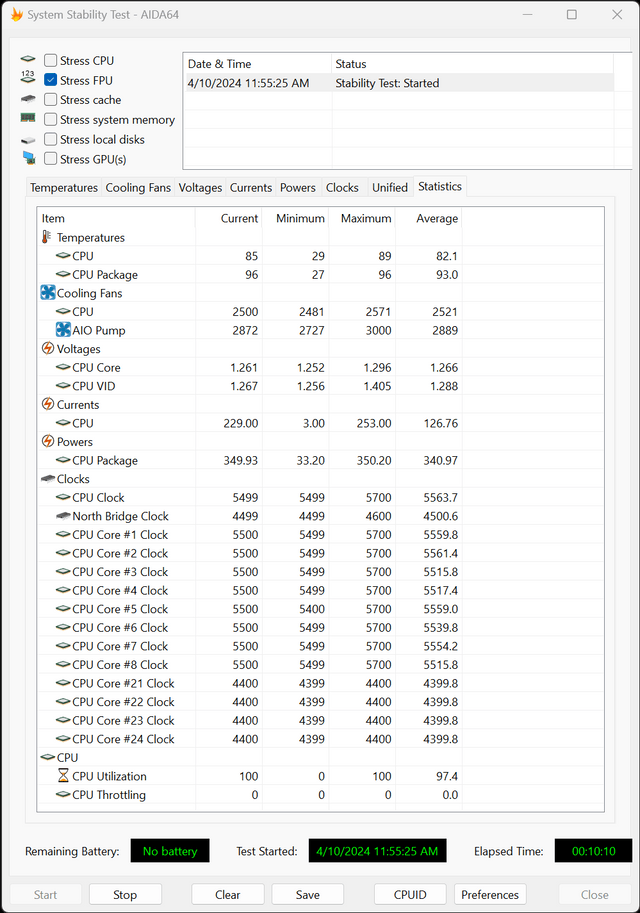The image size is (640, 913).
Task: Click the AIDA64 flame icon in title bar
Action: pyautogui.click(x=17, y=15)
